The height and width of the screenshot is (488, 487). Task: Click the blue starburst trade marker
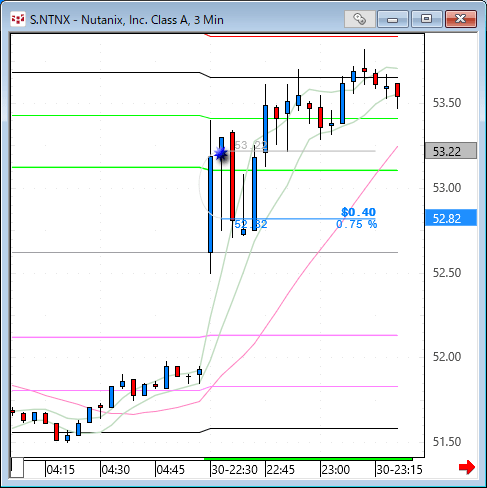(220, 154)
